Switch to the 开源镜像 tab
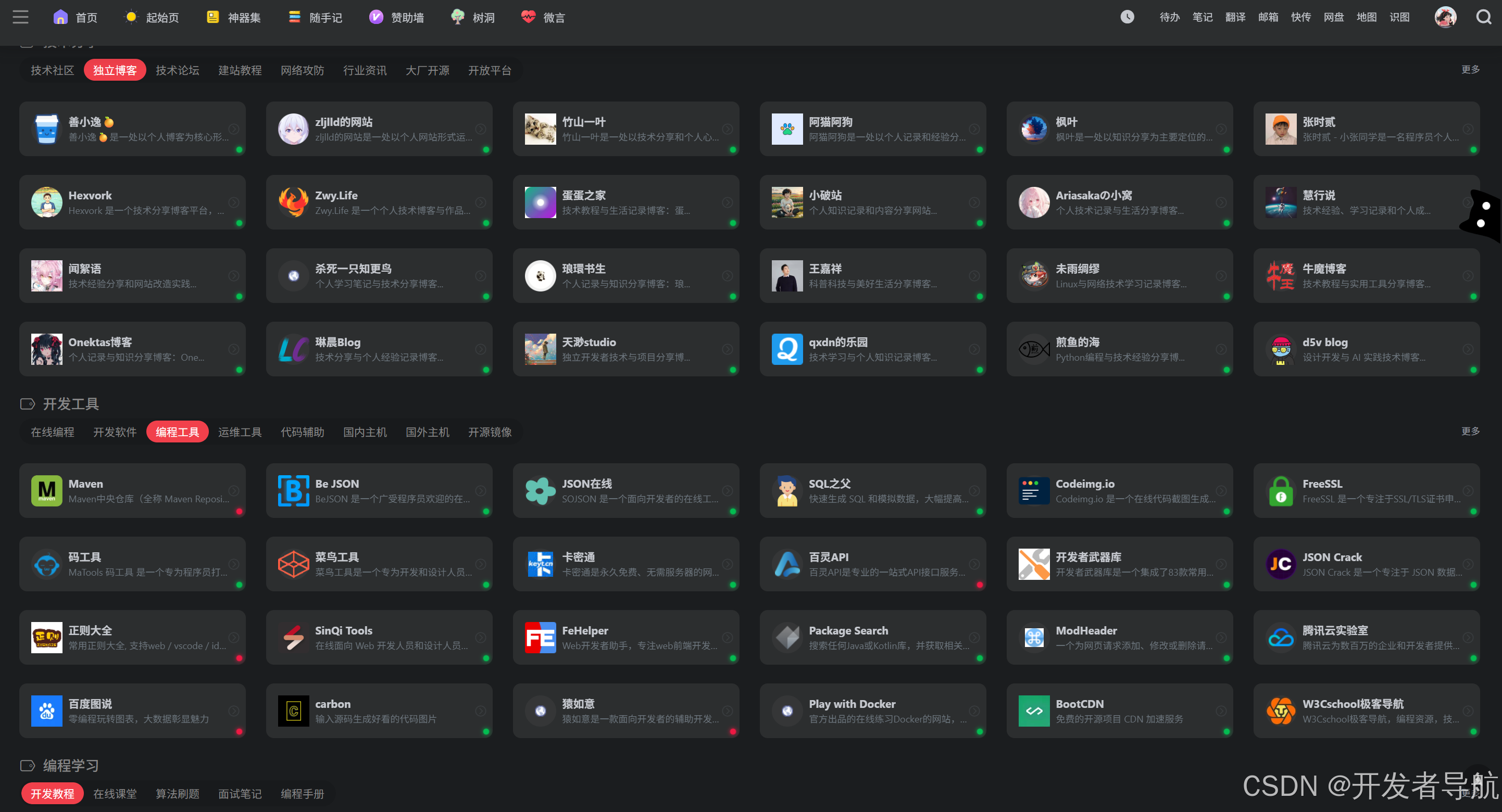The height and width of the screenshot is (812, 1502). [490, 432]
